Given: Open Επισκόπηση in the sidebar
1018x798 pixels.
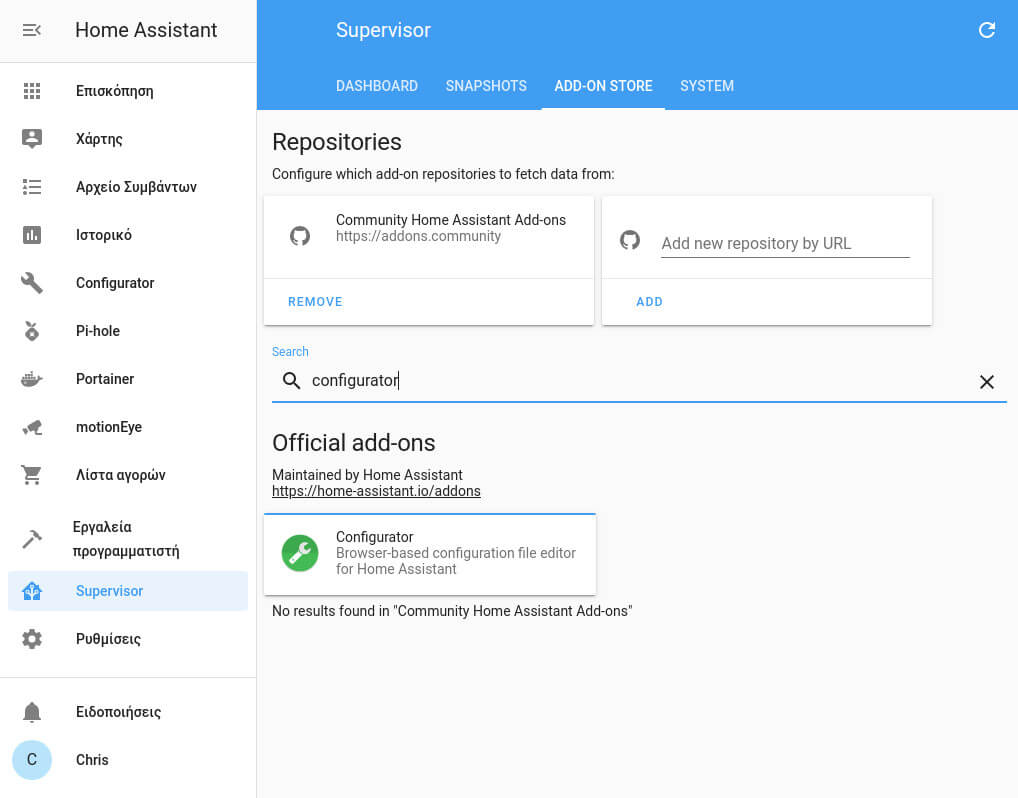Looking at the screenshot, I should click(x=128, y=91).
